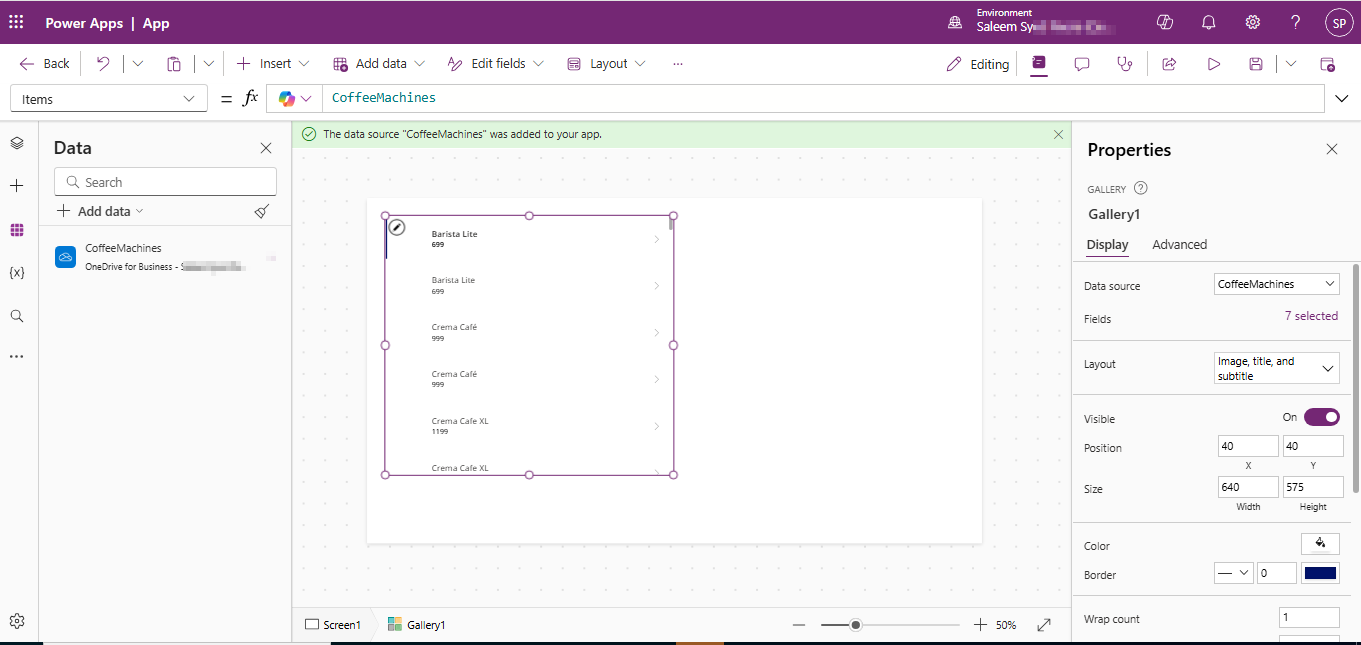The height and width of the screenshot is (645, 1361).
Task: Select CoffeeMachines data source entry
Action: (x=165, y=257)
